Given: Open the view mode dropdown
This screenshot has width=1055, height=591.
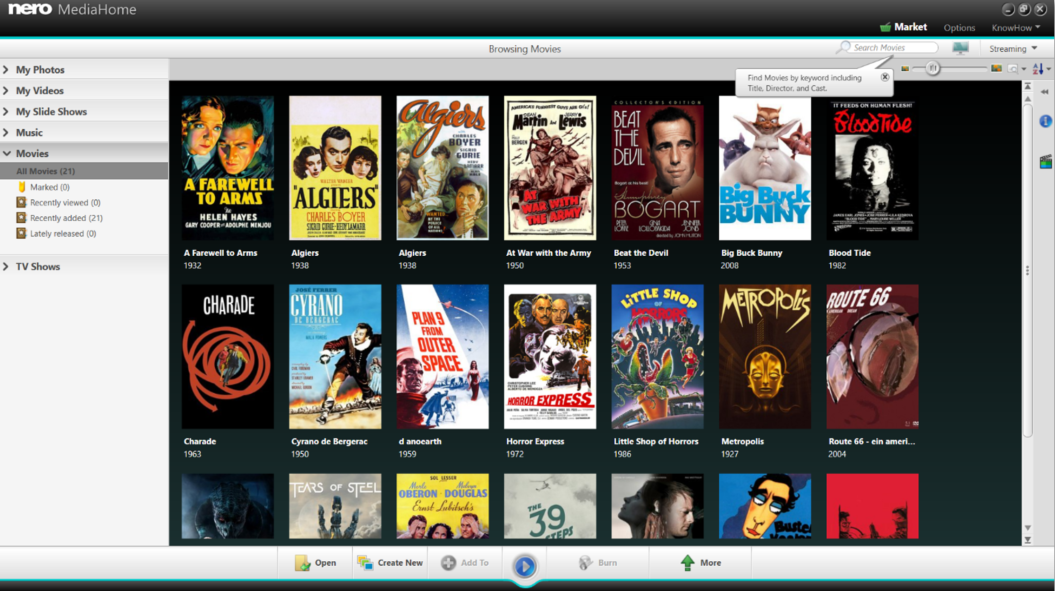Looking at the screenshot, I should [x=1016, y=69].
